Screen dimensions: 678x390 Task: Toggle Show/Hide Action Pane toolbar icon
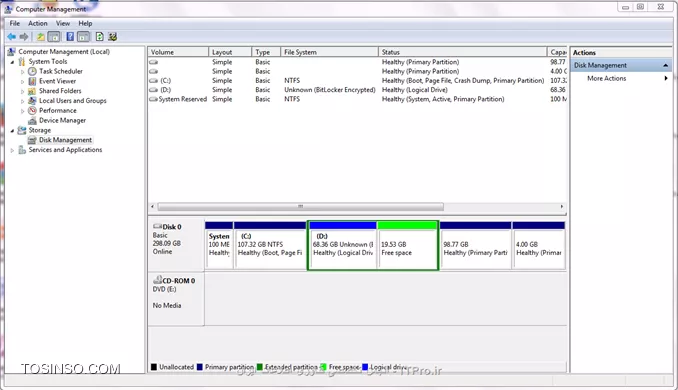click(83, 37)
